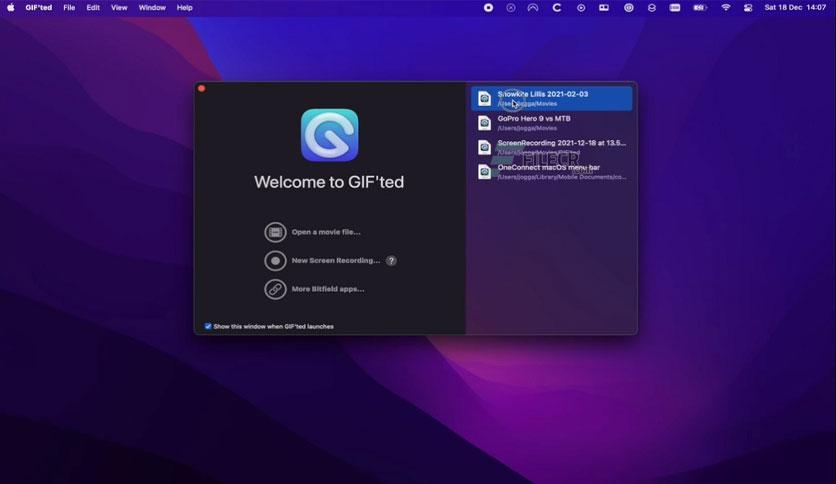Open the Wi-Fi status menu

click(726, 7)
